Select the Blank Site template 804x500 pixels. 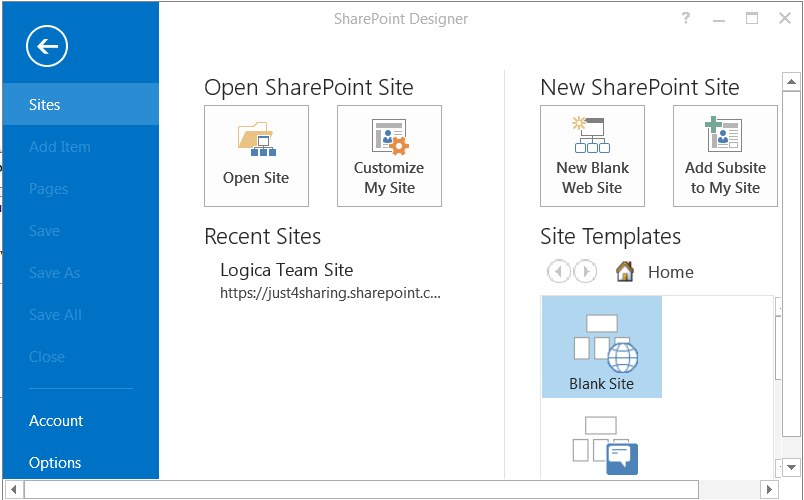[x=602, y=347]
